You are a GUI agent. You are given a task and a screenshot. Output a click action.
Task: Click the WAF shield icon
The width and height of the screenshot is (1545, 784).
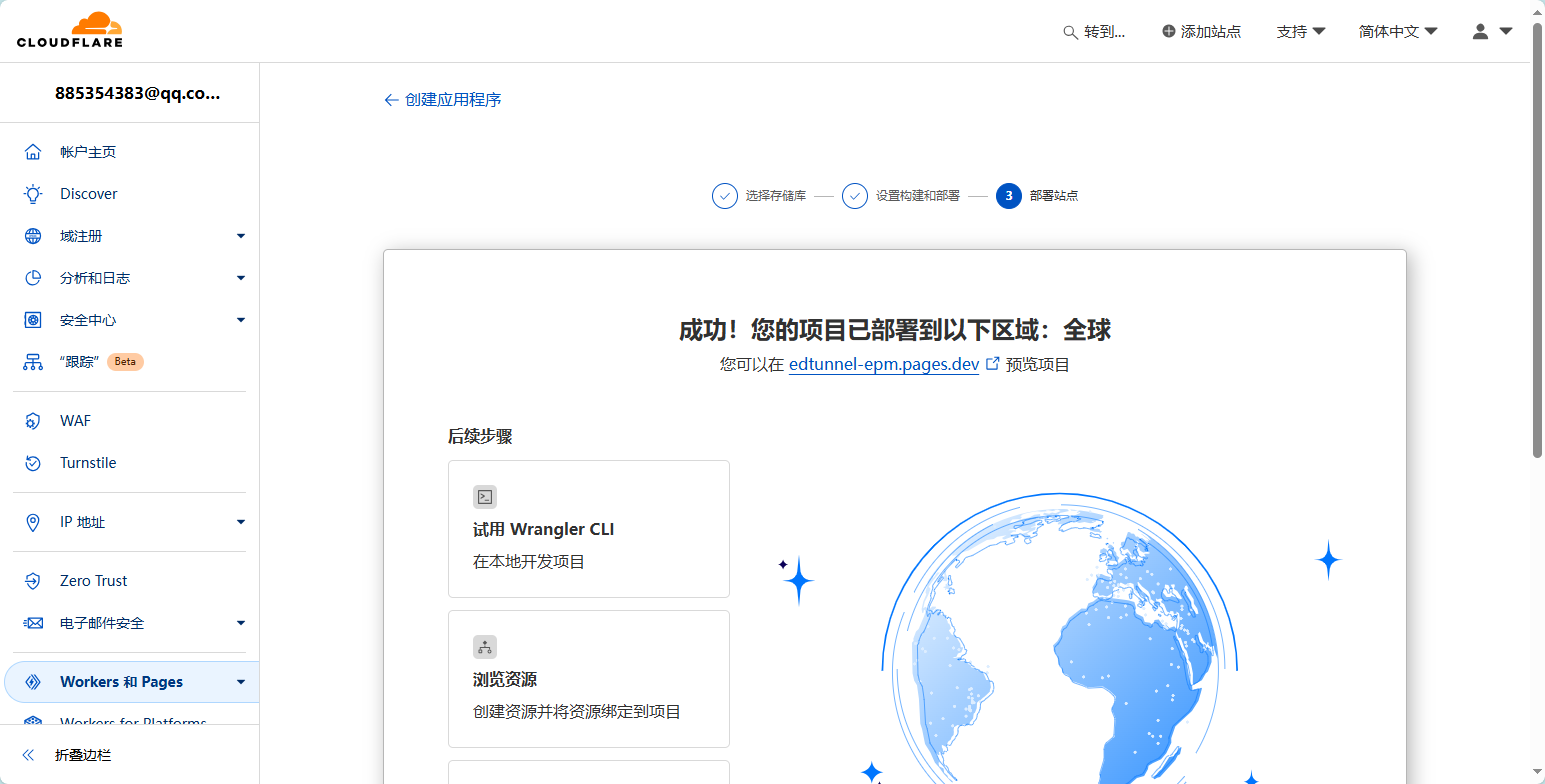point(33,421)
